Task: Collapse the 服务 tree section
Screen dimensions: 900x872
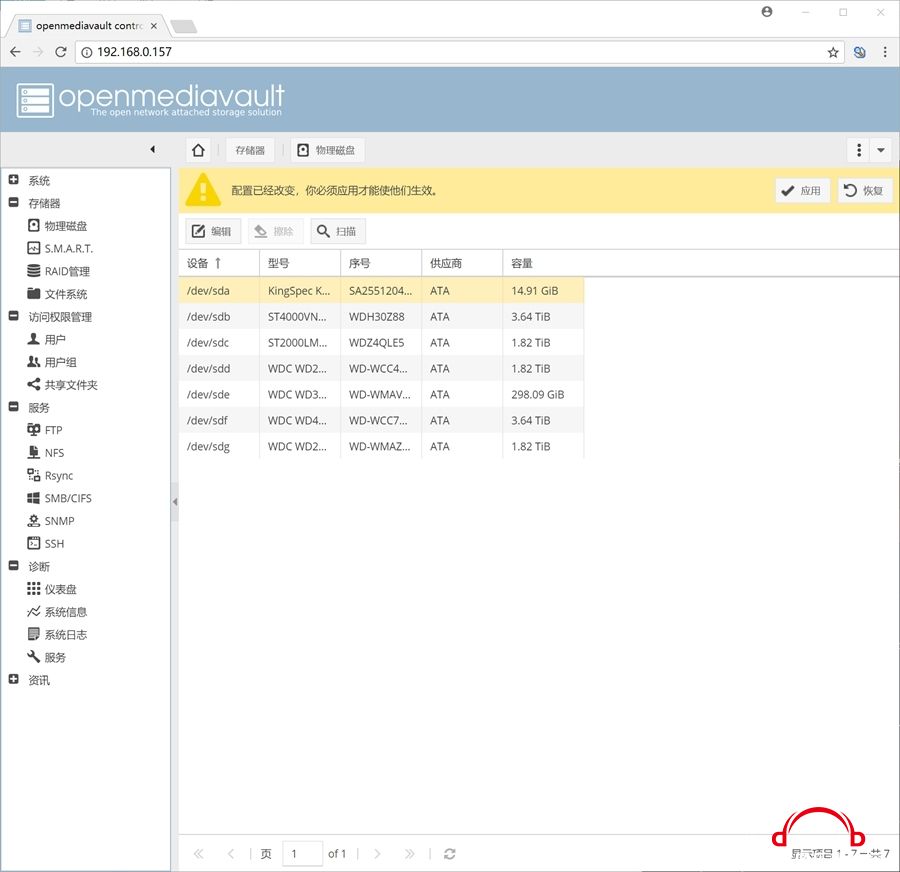Action: (14, 406)
